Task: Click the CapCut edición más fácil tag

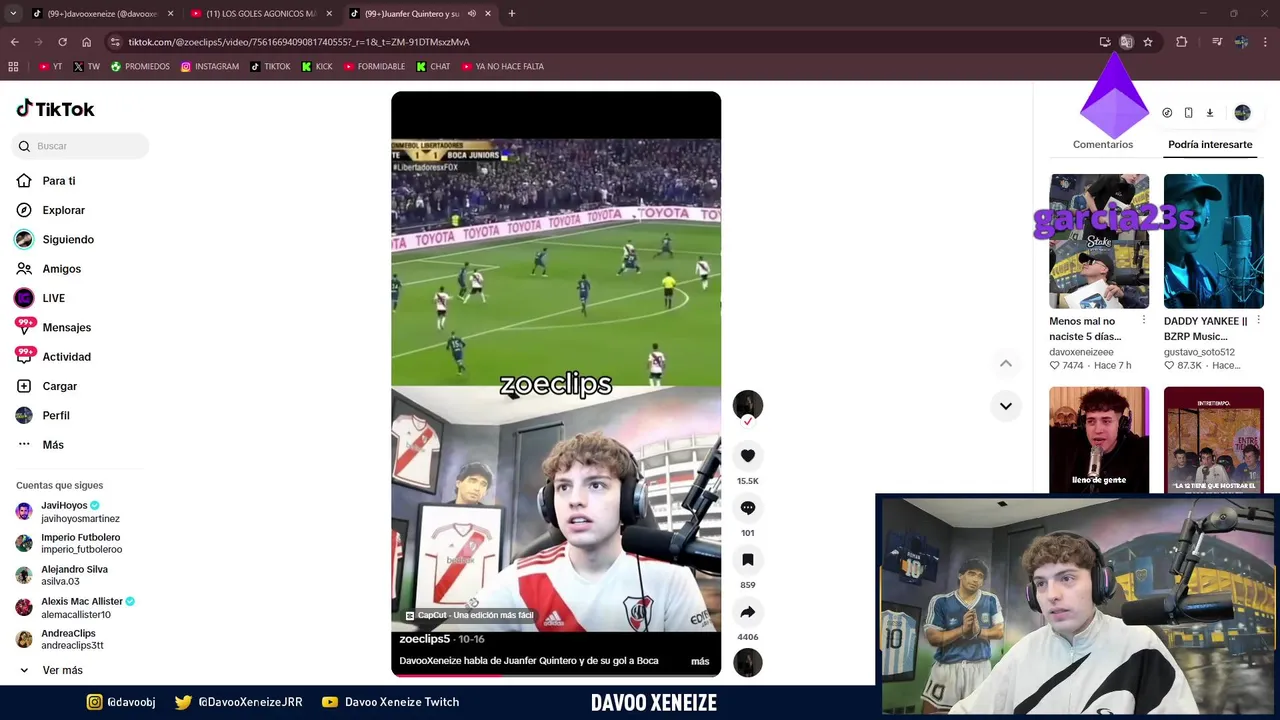Action: click(470, 616)
